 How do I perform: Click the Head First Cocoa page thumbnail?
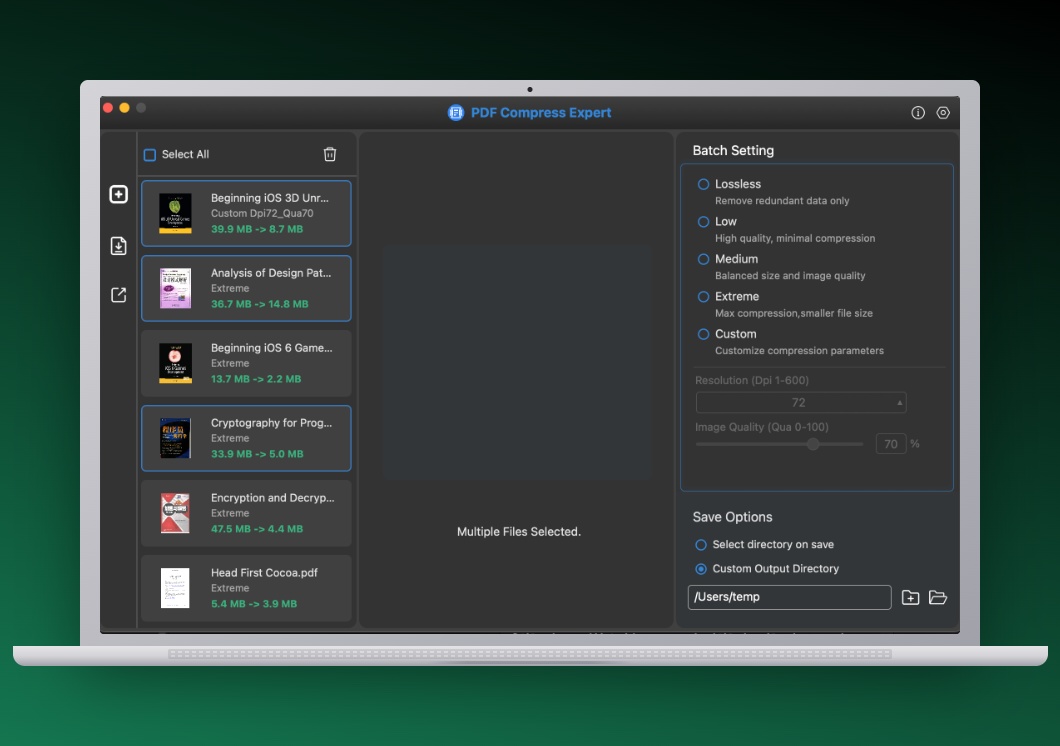[x=175, y=588]
